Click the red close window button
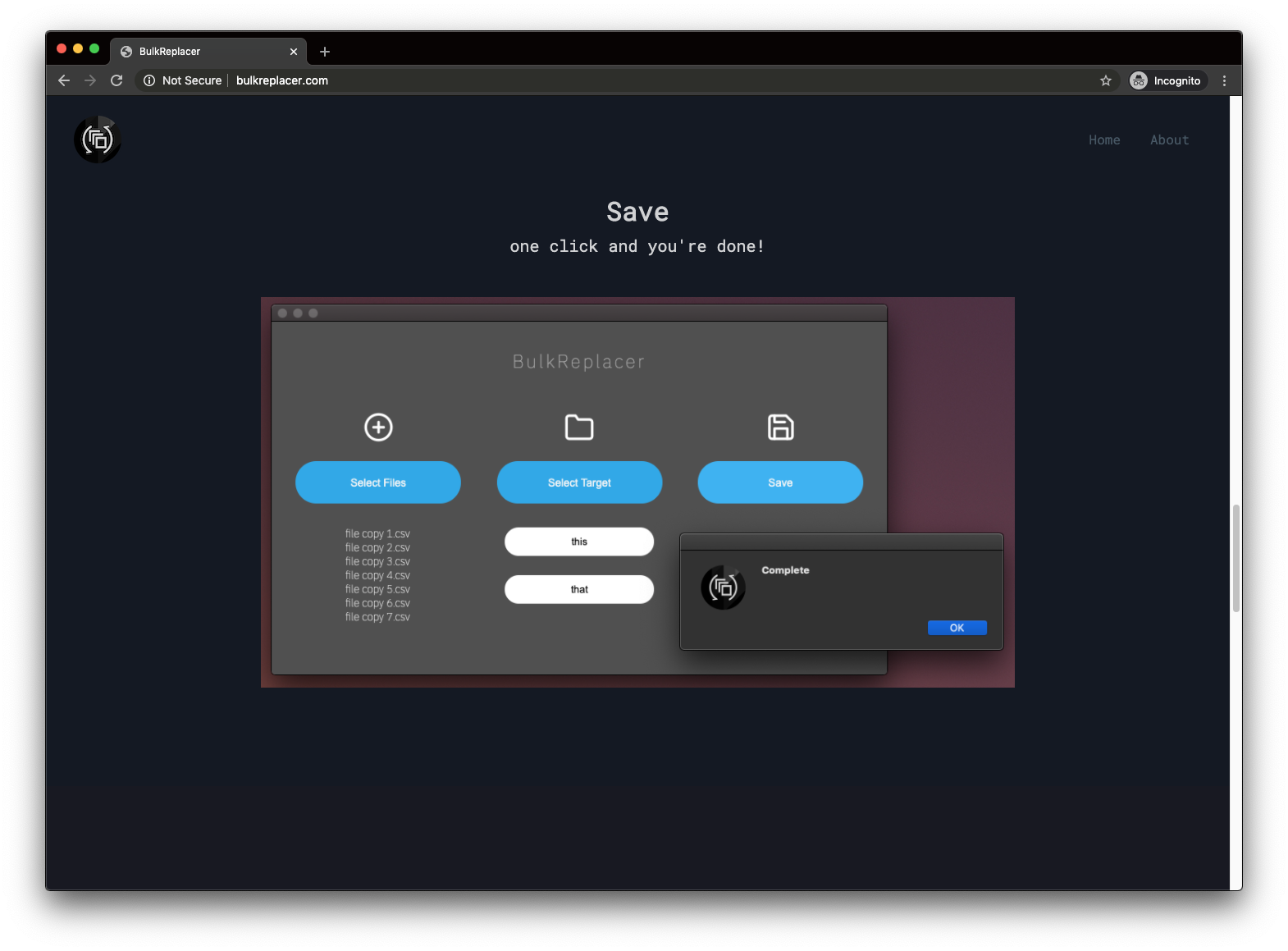 (62, 48)
